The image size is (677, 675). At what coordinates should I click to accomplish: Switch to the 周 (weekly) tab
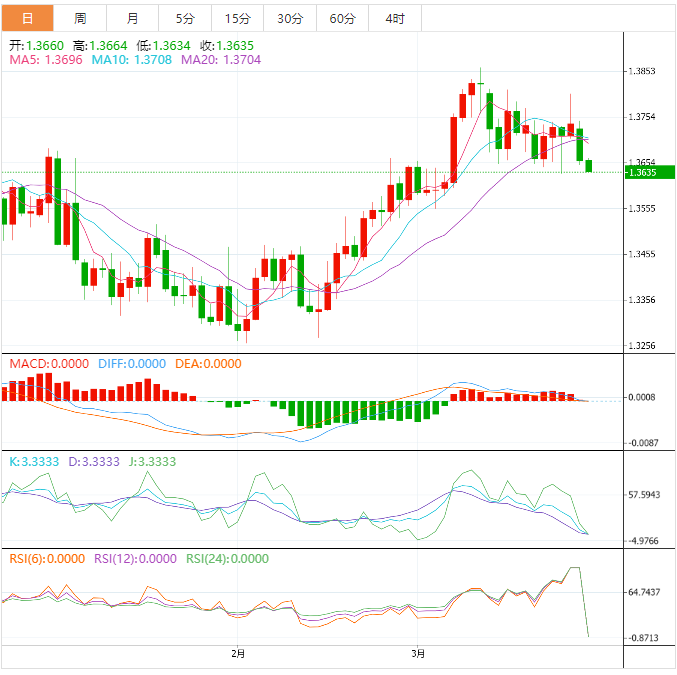79,18
